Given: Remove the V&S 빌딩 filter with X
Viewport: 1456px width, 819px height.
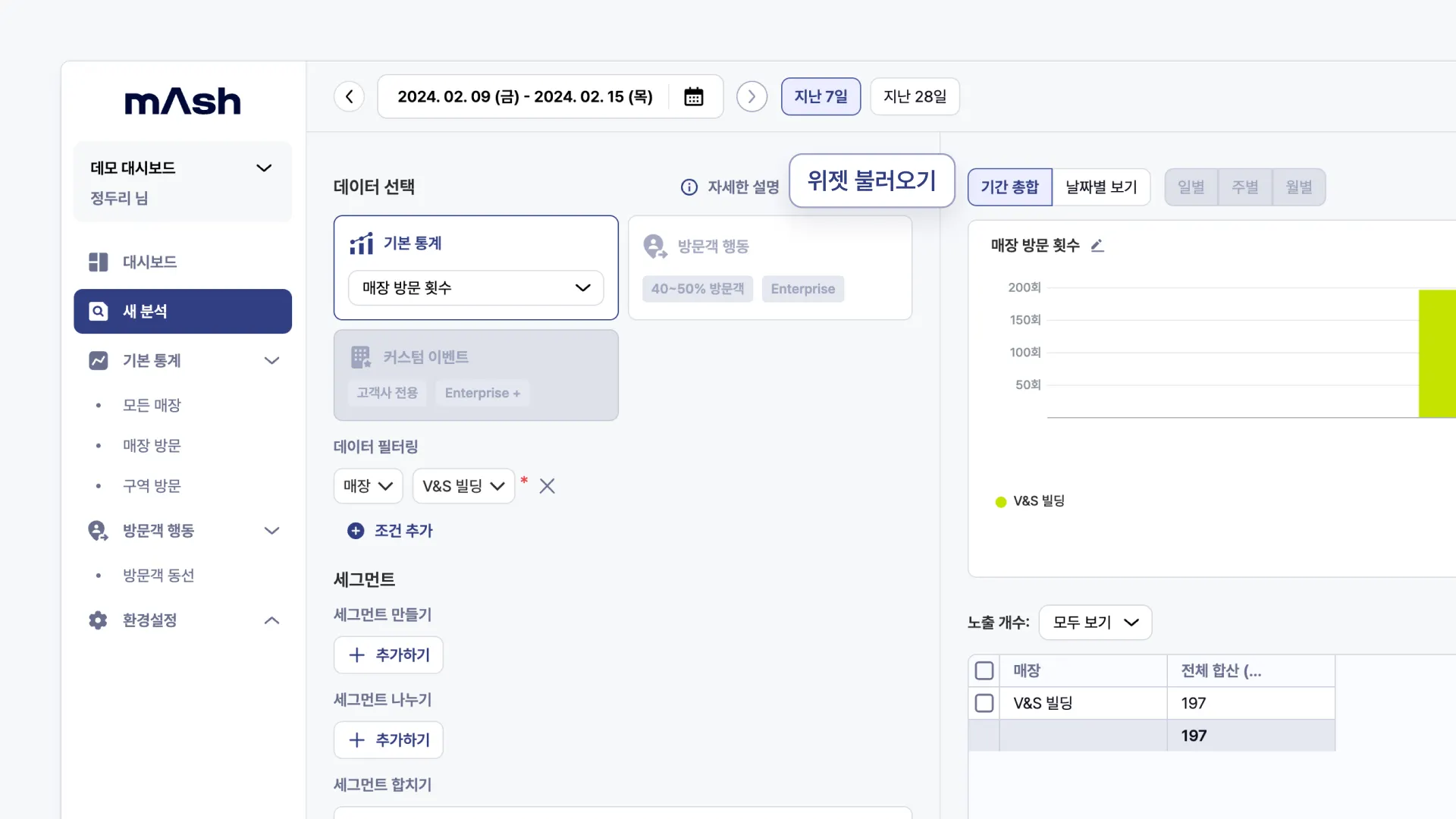Looking at the screenshot, I should pos(547,486).
